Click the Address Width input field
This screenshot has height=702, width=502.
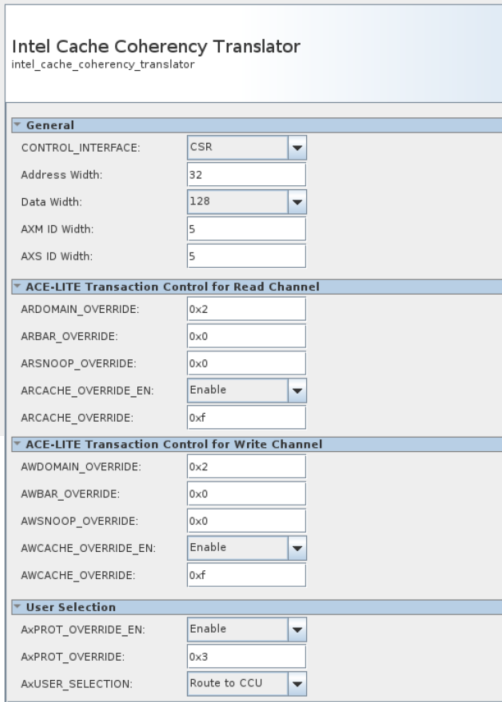(246, 175)
